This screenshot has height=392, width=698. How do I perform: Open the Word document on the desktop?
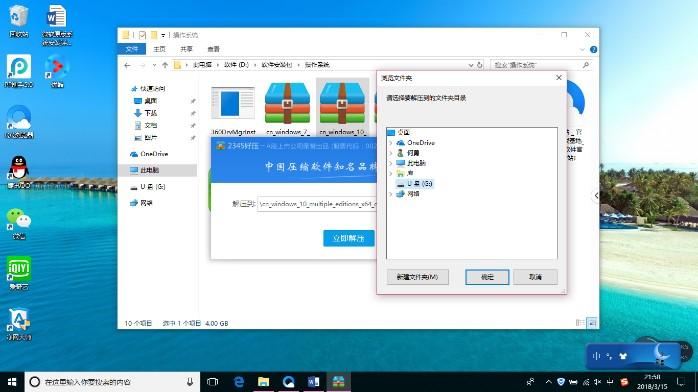pos(57,24)
